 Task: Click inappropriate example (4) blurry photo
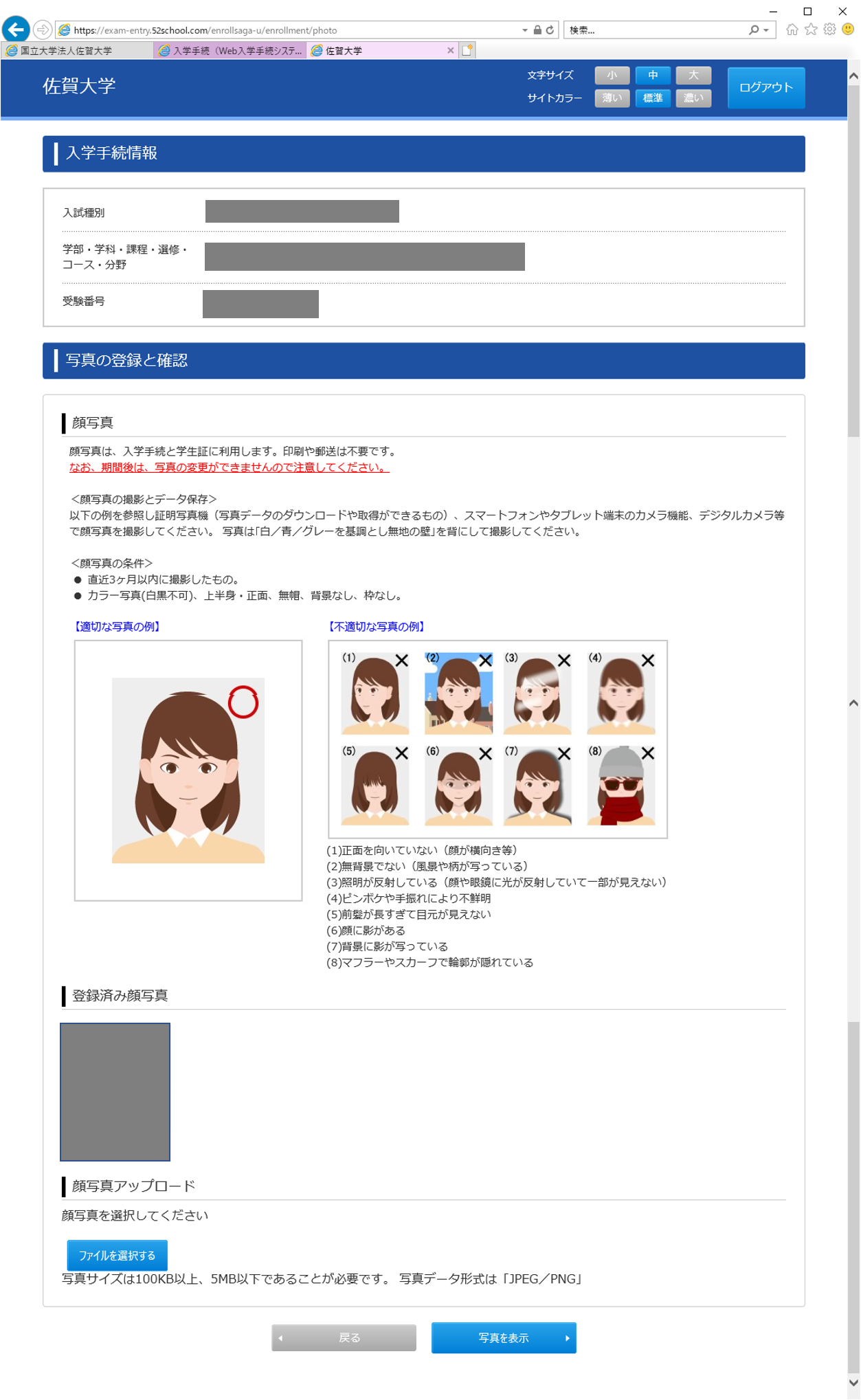pos(621,693)
